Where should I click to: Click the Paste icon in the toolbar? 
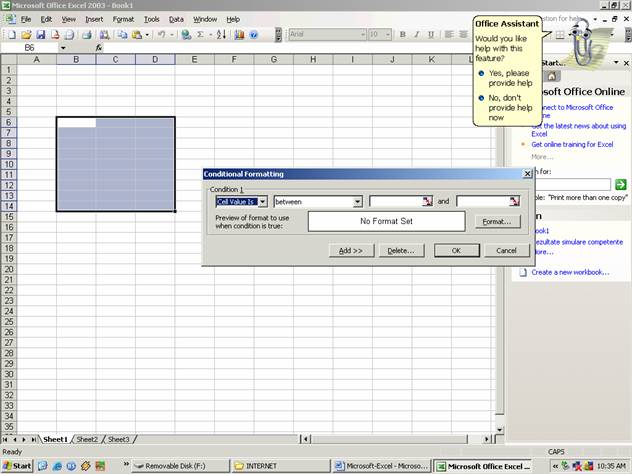pos(137,35)
